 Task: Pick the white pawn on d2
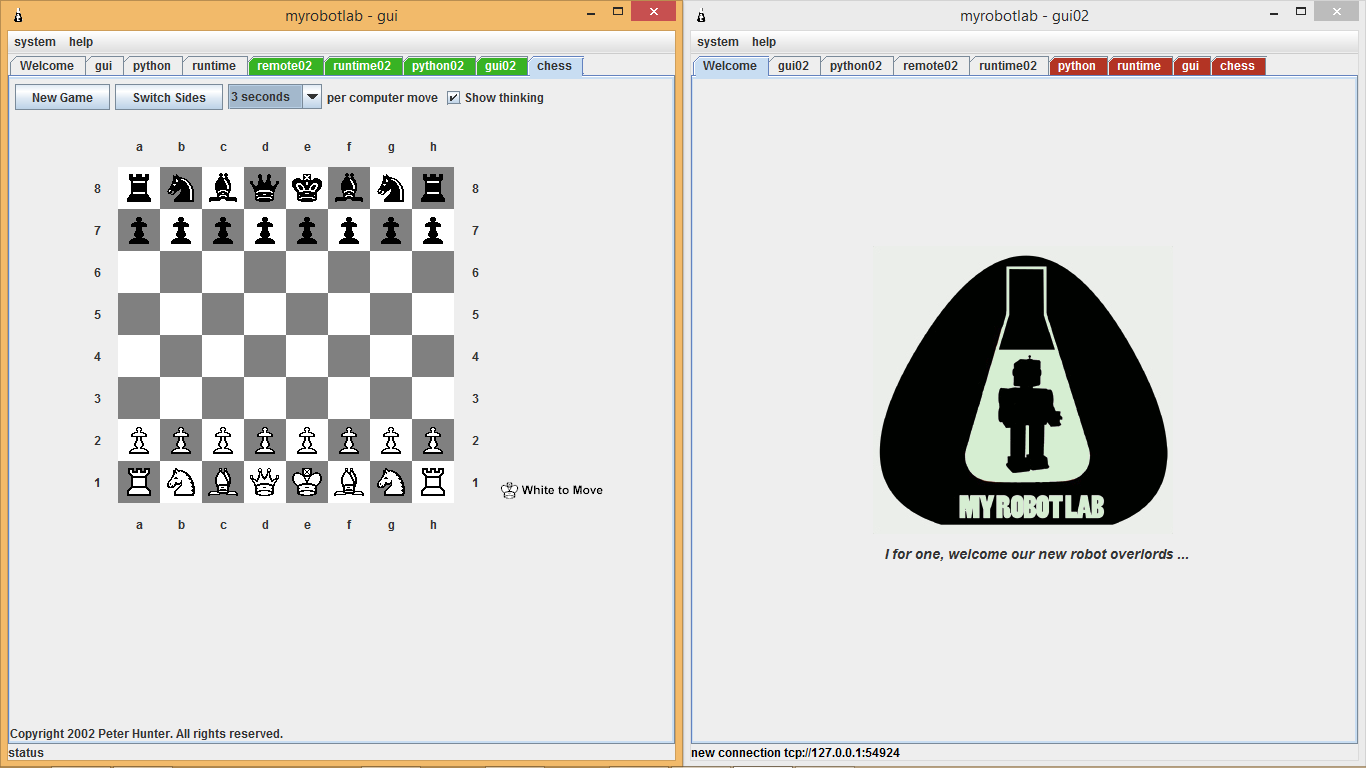[265, 440]
